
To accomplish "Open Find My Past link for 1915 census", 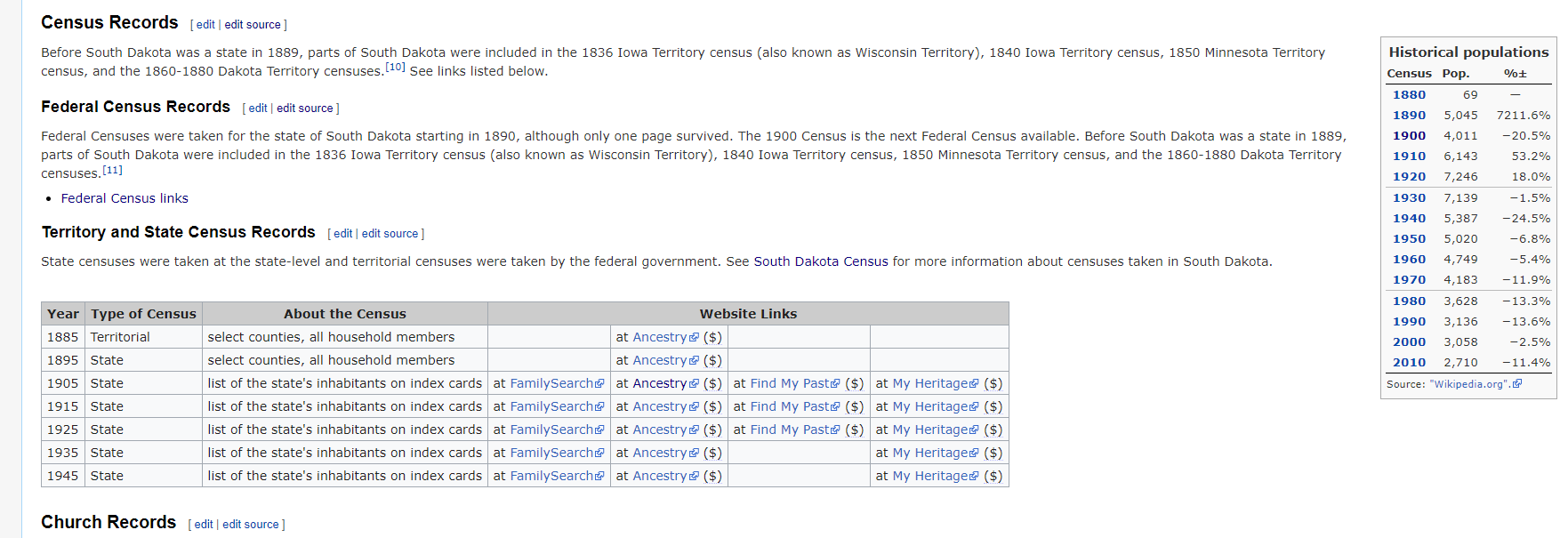I will pos(790,406).
